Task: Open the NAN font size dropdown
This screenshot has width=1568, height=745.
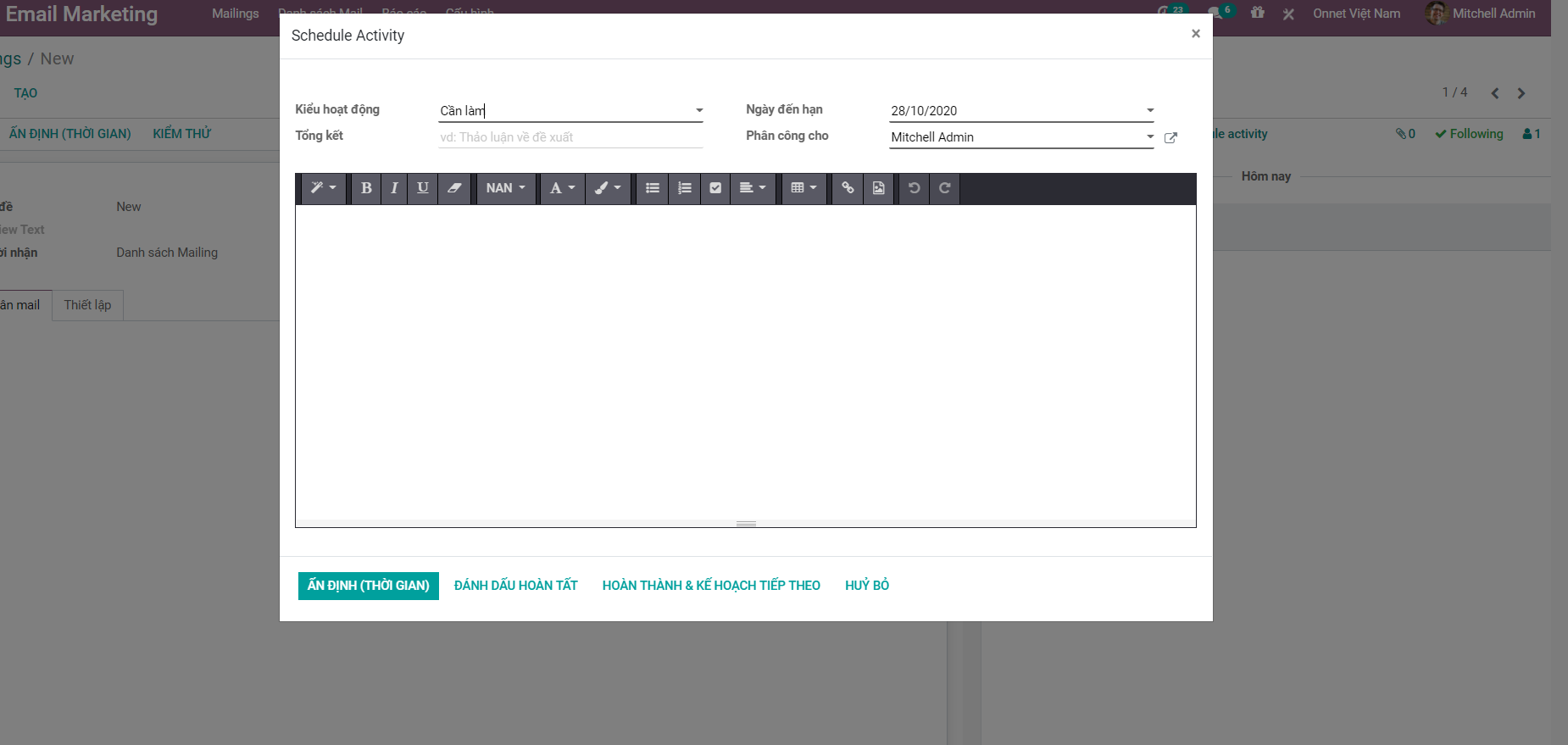Action: click(506, 188)
